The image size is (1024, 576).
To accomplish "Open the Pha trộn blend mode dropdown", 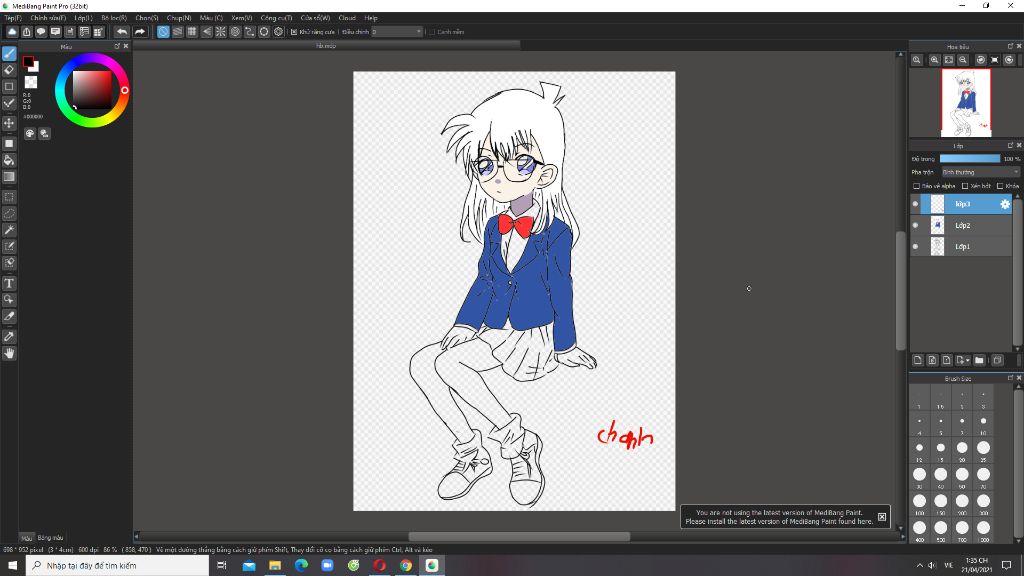I will click(x=980, y=172).
